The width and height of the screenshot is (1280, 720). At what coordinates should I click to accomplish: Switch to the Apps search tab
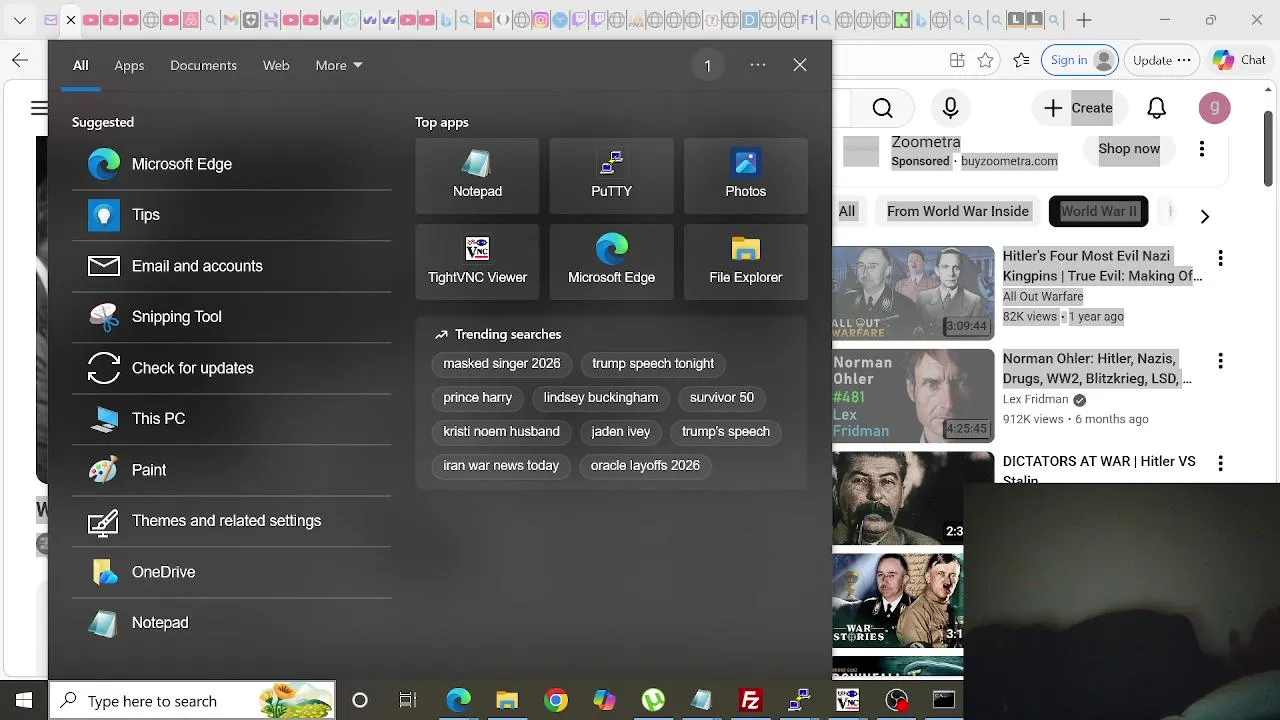click(129, 65)
